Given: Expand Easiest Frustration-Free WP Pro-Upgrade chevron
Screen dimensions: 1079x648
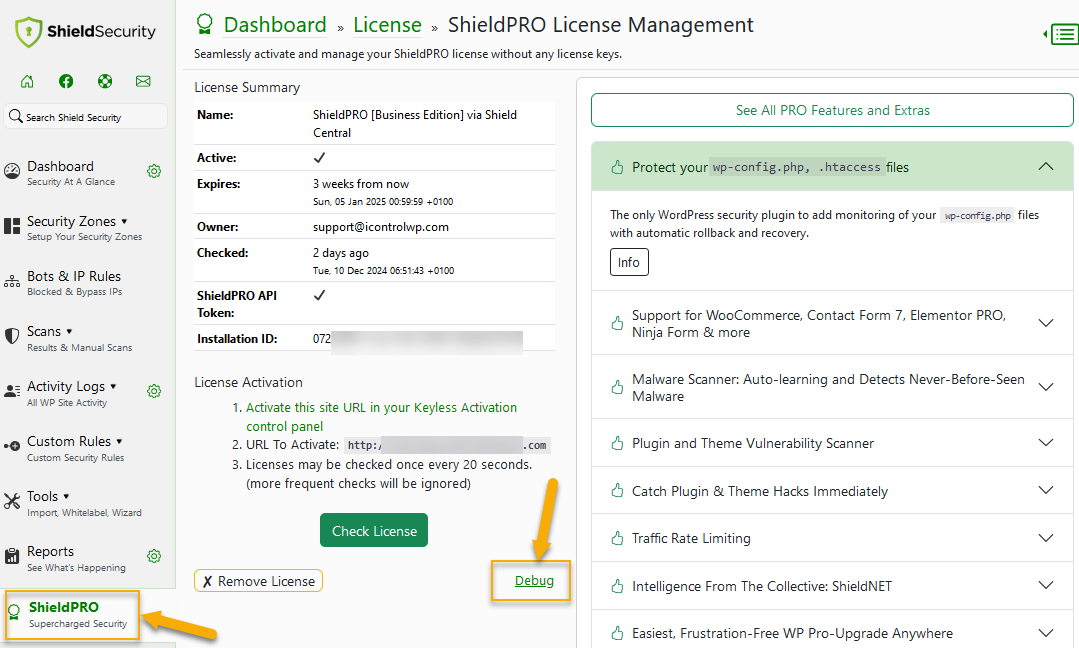Looking at the screenshot, I should [x=1046, y=633].
